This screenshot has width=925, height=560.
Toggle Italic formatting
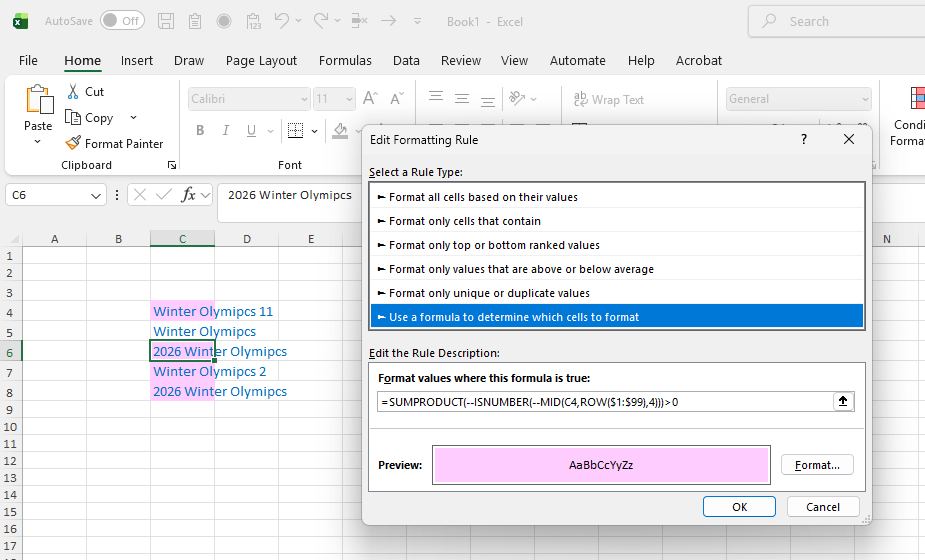point(225,130)
